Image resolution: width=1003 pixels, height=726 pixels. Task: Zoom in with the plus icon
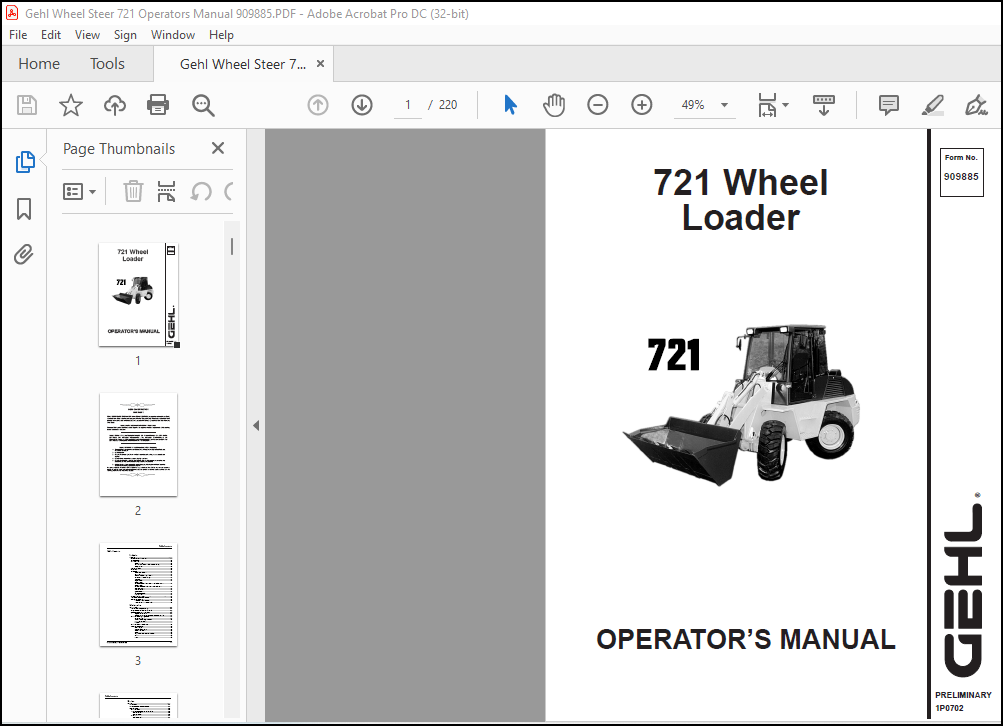click(x=642, y=105)
